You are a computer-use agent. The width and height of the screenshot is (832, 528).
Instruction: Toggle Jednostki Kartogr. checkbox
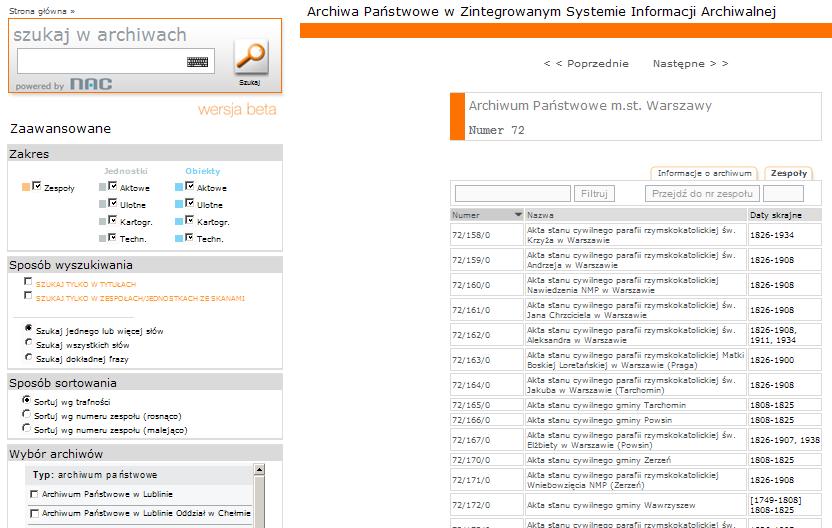[x=112, y=220]
